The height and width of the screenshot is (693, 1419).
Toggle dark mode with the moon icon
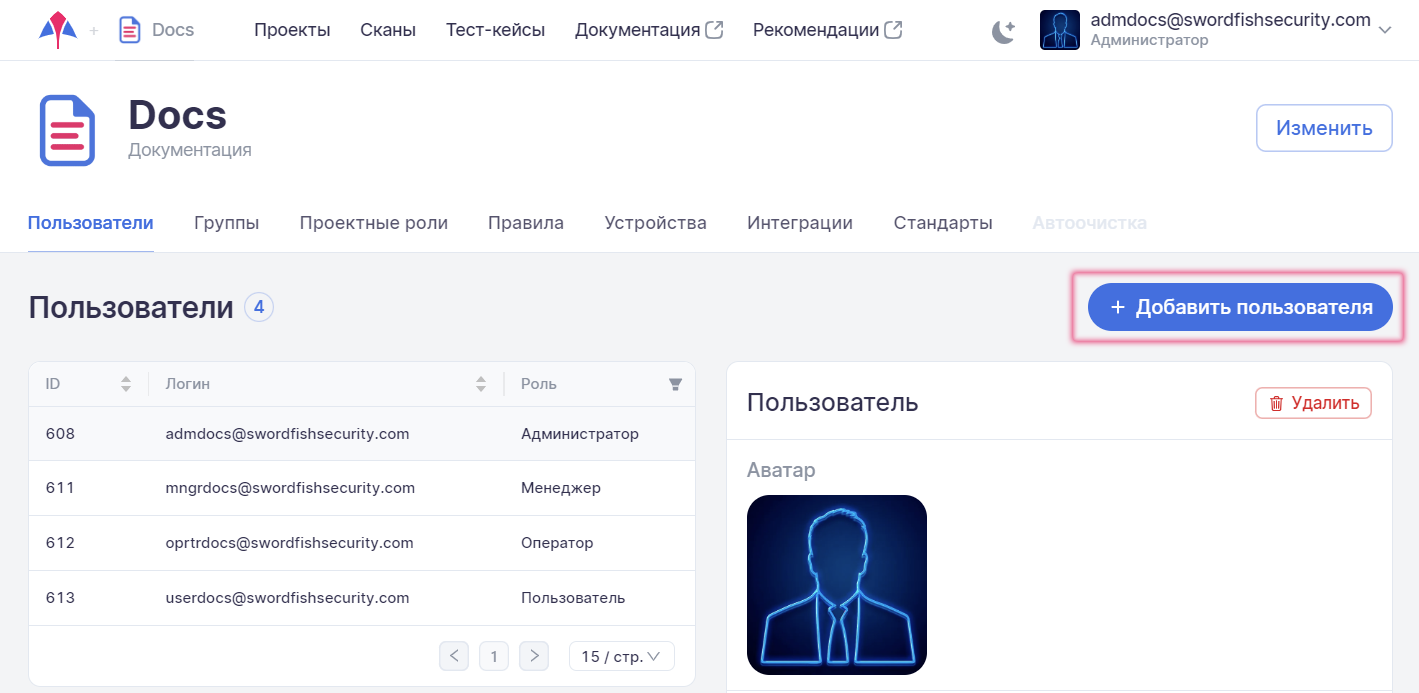[x=1003, y=31]
